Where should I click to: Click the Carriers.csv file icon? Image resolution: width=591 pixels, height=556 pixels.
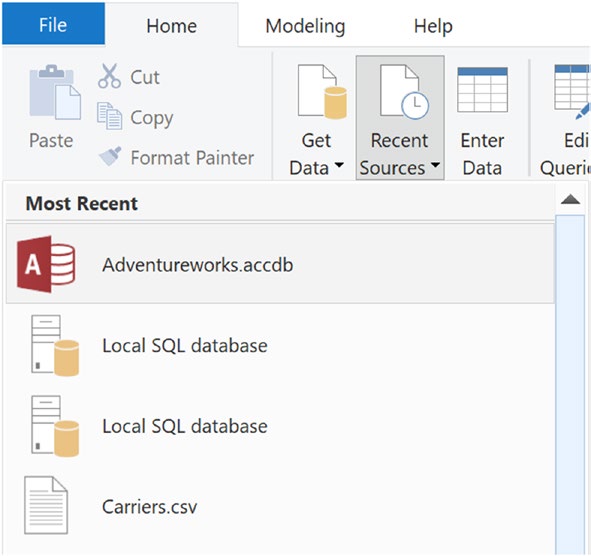coord(46,505)
